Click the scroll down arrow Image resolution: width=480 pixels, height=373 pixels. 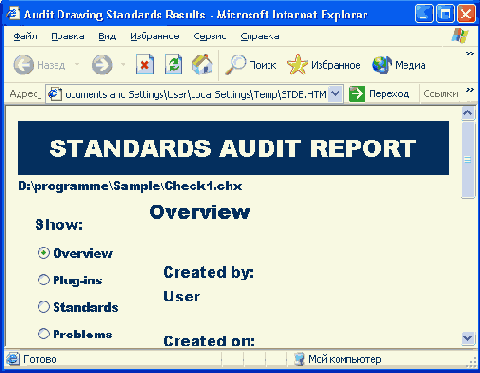click(468, 339)
